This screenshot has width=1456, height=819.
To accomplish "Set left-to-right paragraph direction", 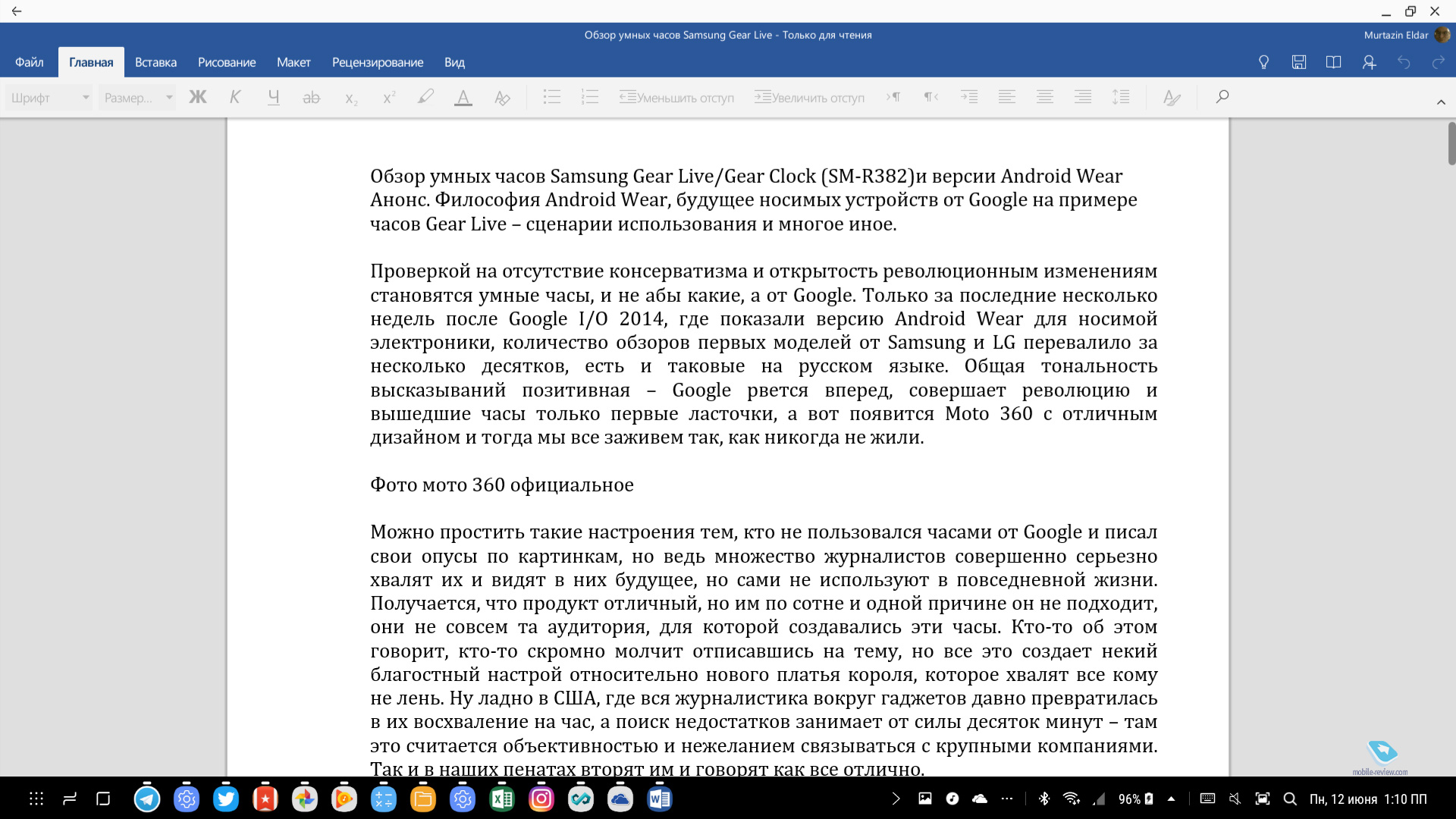I will [893, 97].
